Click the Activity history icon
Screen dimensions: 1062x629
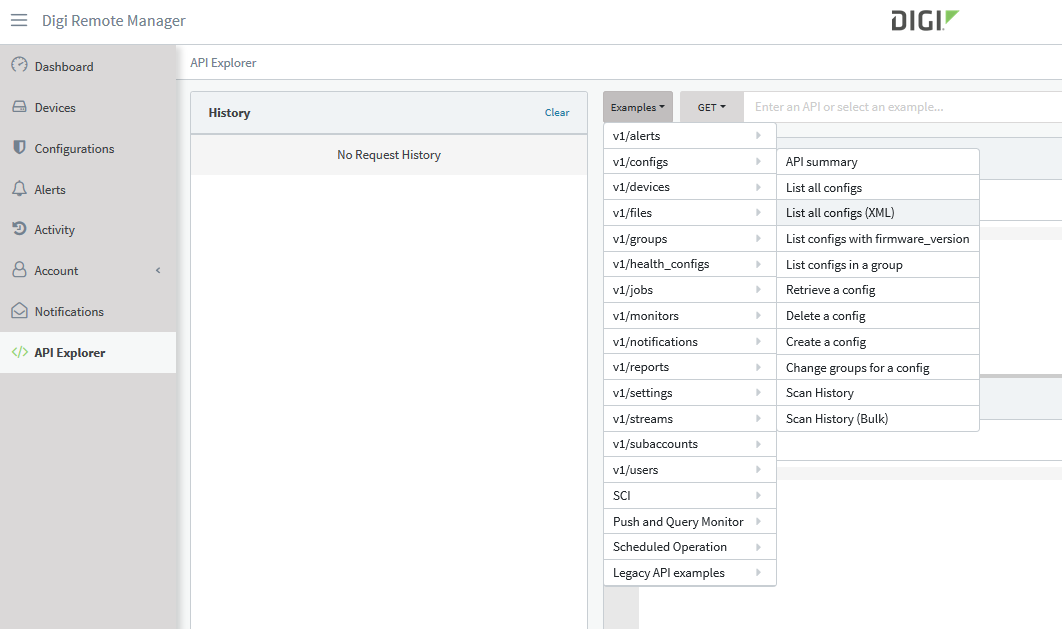[x=20, y=229]
